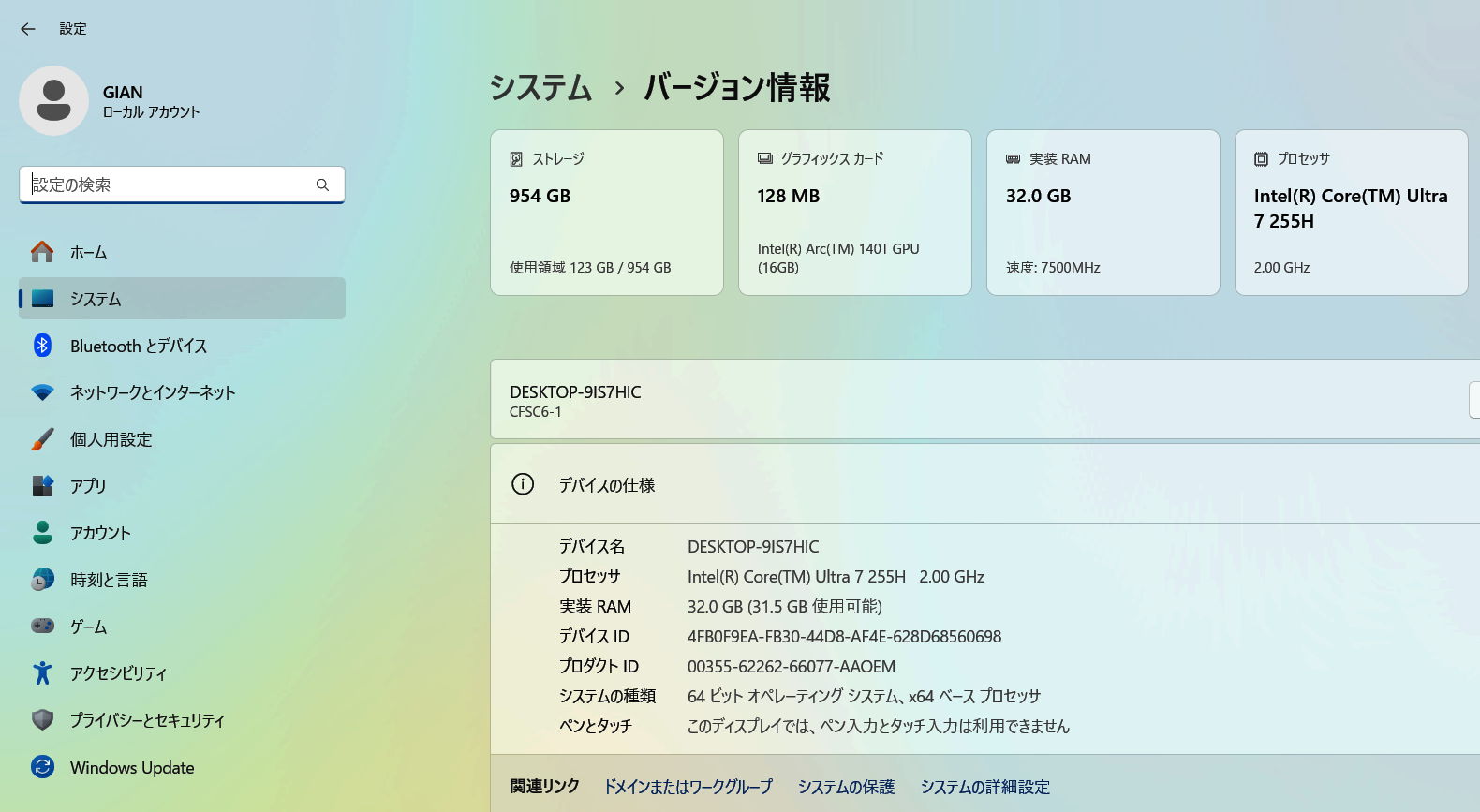Viewport: 1480px width, 812px height.
Task: Click the back arrow in Settings header
Action: pos(28,29)
